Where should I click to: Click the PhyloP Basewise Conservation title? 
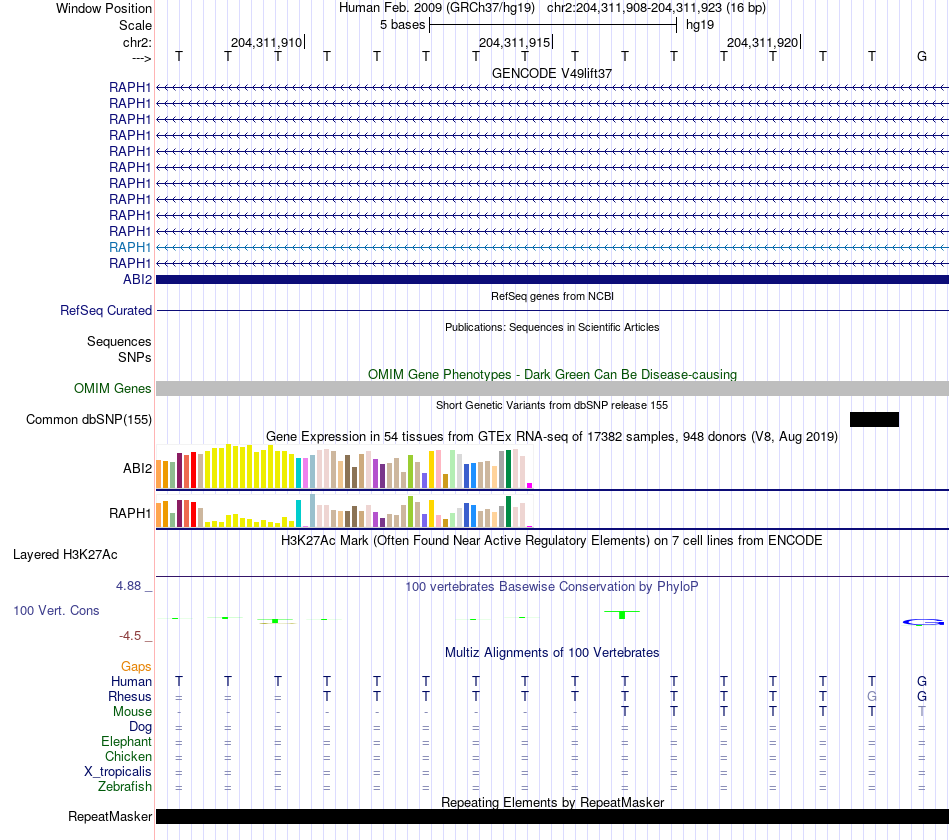pos(552,587)
